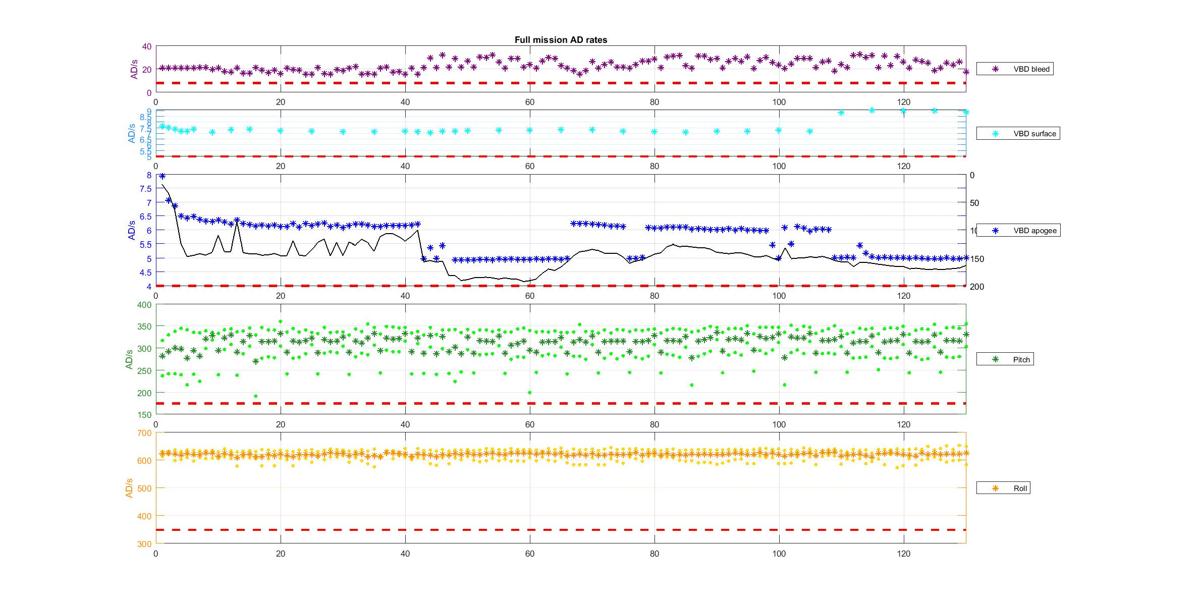The height and width of the screenshot is (611, 1200).
Task: Select the Roll legend entry
Action: (1004, 488)
